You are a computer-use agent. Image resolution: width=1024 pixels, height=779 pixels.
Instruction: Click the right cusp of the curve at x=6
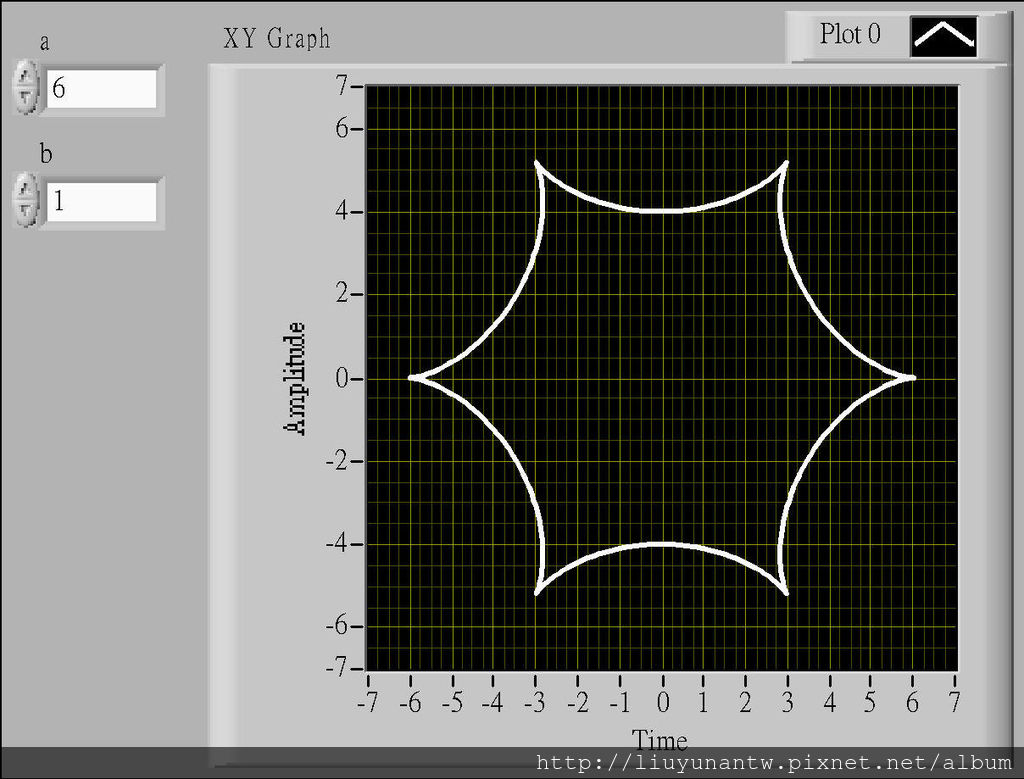(x=912, y=377)
